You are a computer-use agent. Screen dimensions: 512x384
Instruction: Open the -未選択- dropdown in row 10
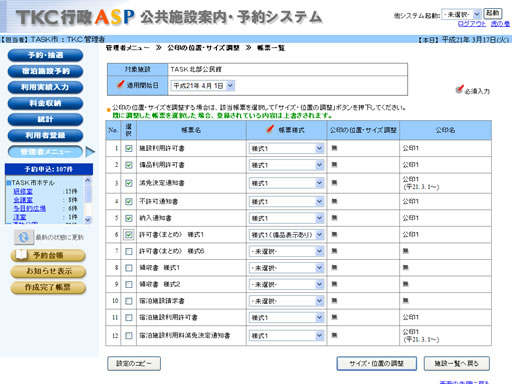click(x=286, y=301)
